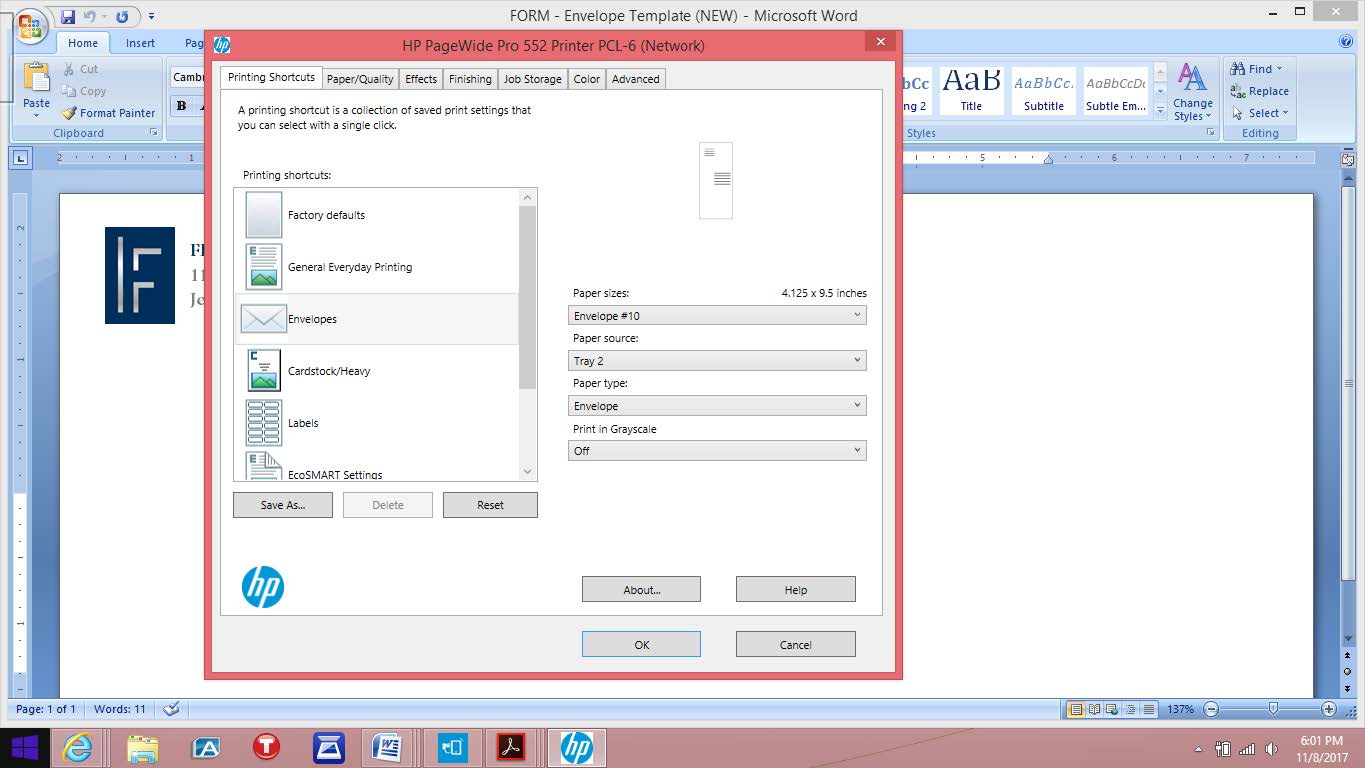Apply the Subtle Emphasis style
The height and width of the screenshot is (768, 1365).
click(x=1115, y=91)
